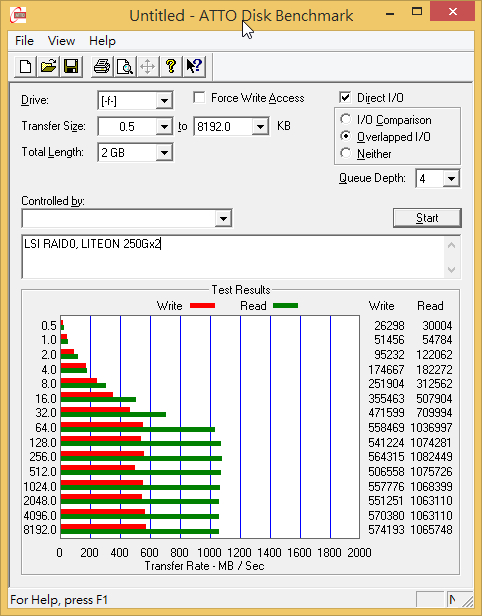
Task: Print results using the printer icon
Action: (102, 66)
